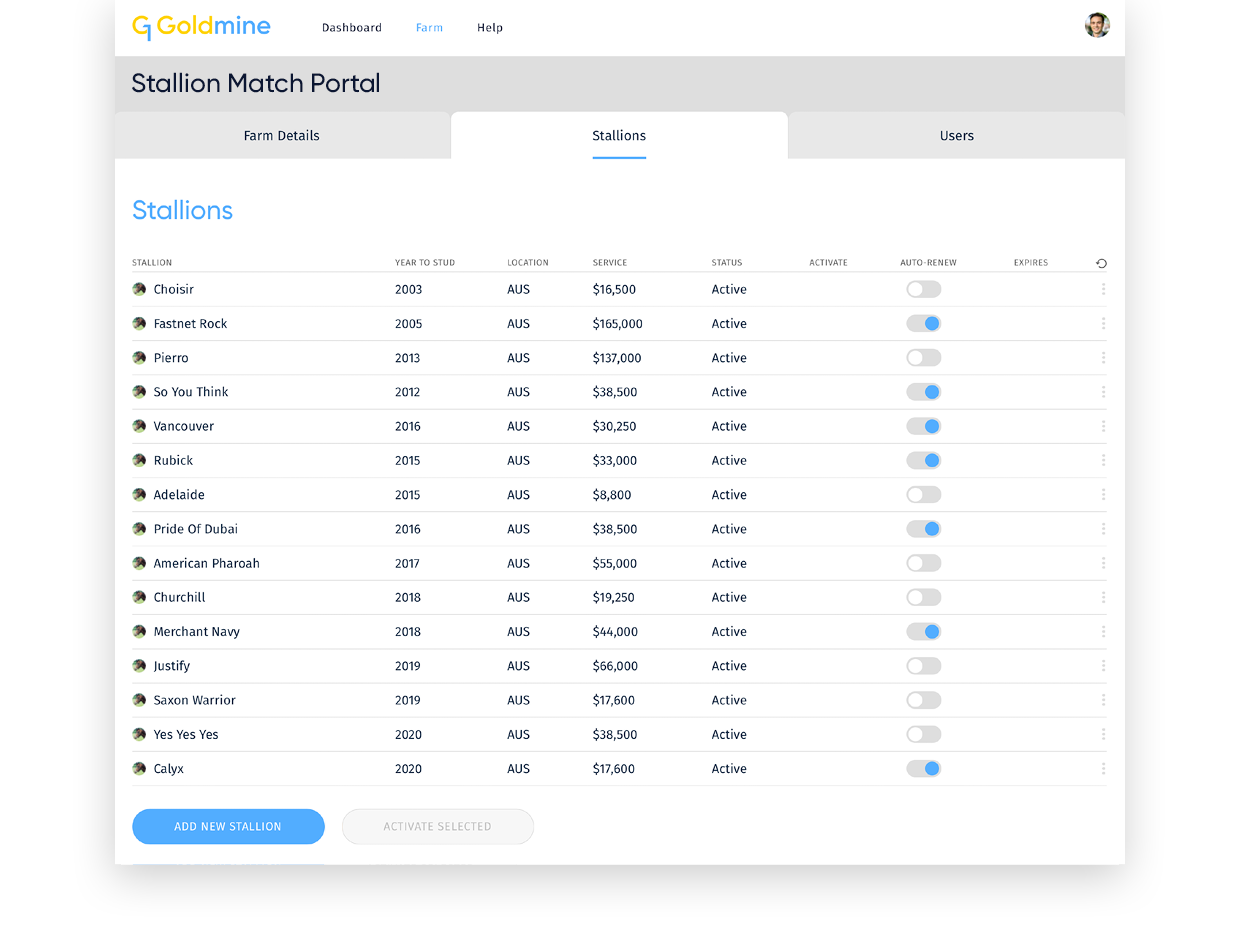Open the more options menu for Calyx

1103,769
